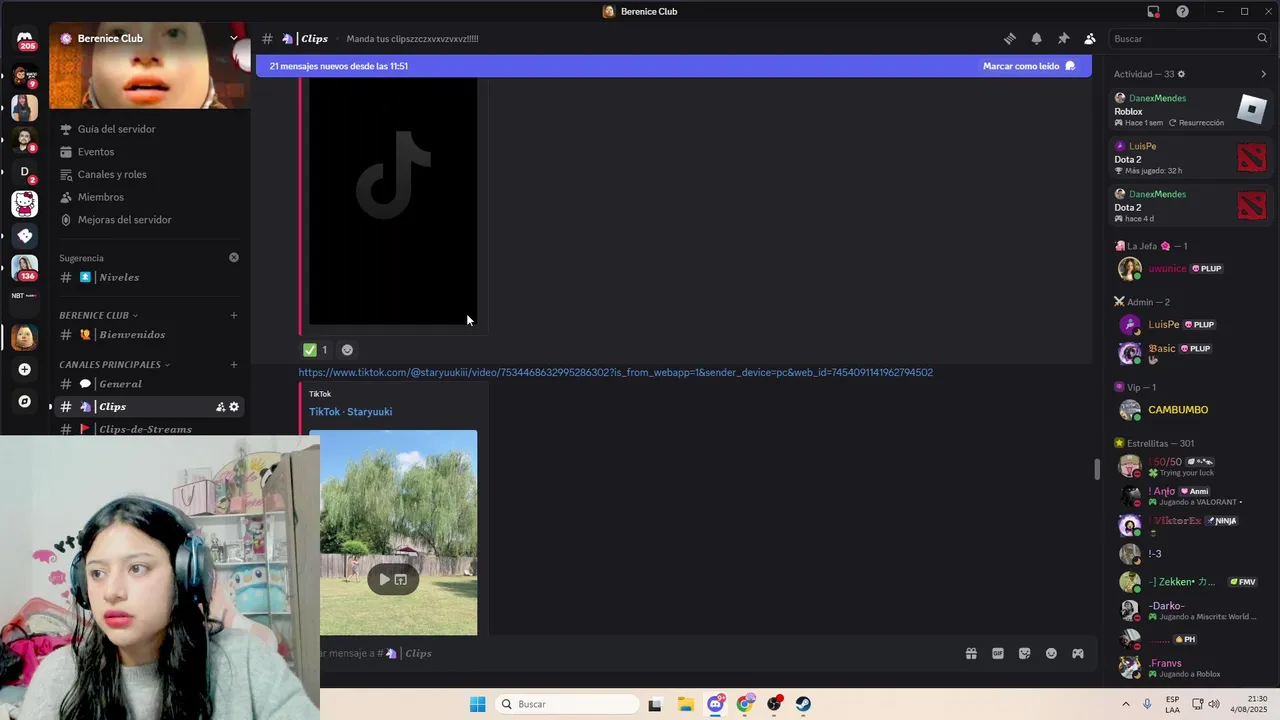Collapse the CANALES PRINCIPALES category
This screenshot has height=720, width=1280.
tap(114, 364)
